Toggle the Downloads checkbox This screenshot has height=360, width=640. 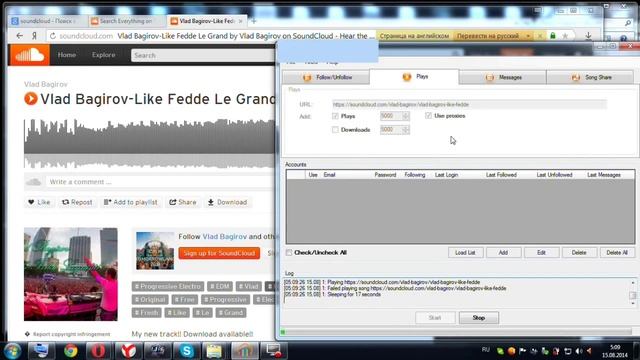[x=335, y=130]
